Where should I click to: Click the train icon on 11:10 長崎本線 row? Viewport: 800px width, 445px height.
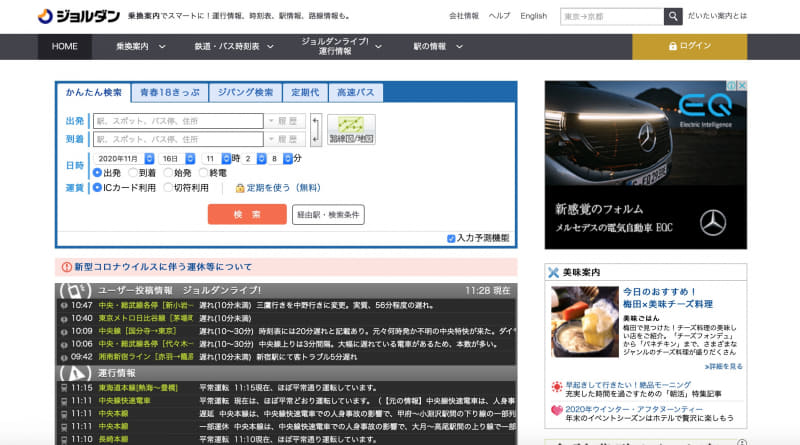(64, 439)
